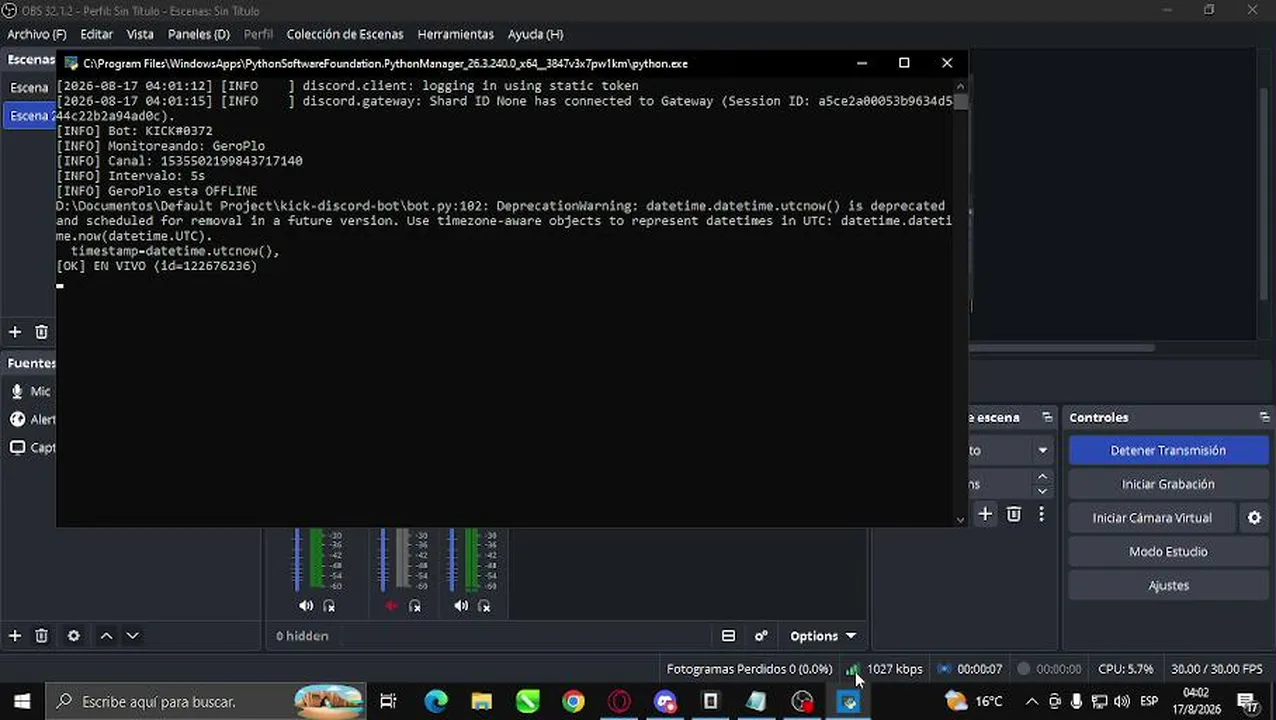Undock the scene transitions panel
The image size is (1276, 720).
tap(1047, 417)
